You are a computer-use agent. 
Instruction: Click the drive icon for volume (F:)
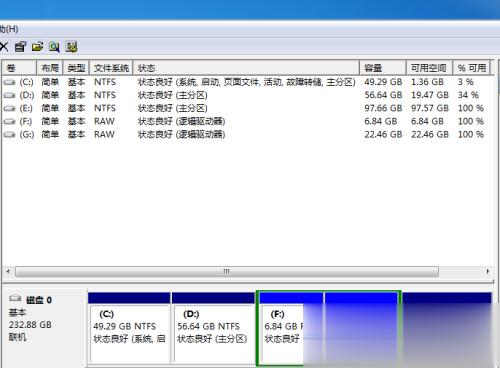pyautogui.click(x=10, y=121)
